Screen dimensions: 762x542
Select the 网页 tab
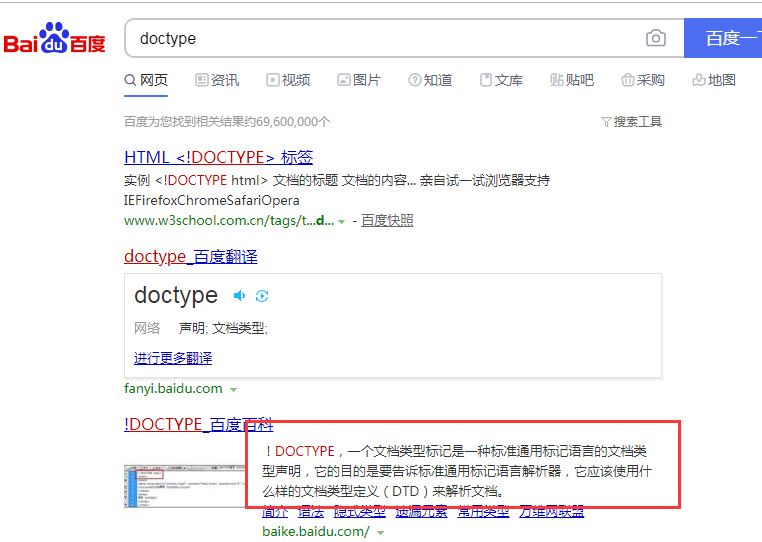tap(146, 80)
